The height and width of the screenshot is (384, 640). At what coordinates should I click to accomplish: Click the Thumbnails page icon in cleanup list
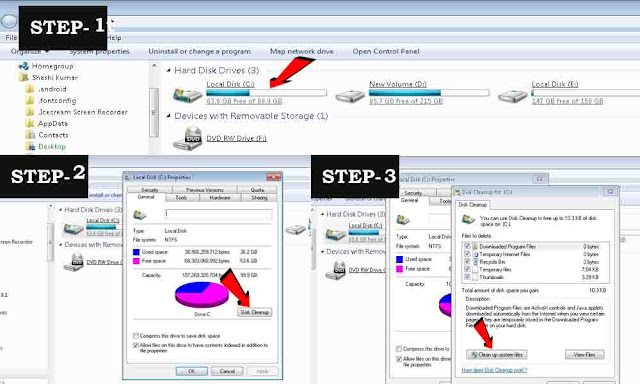point(475,277)
